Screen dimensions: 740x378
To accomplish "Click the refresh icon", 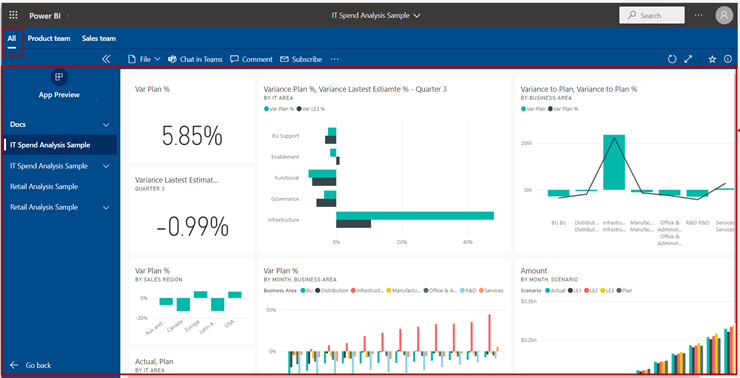I will tap(672, 59).
